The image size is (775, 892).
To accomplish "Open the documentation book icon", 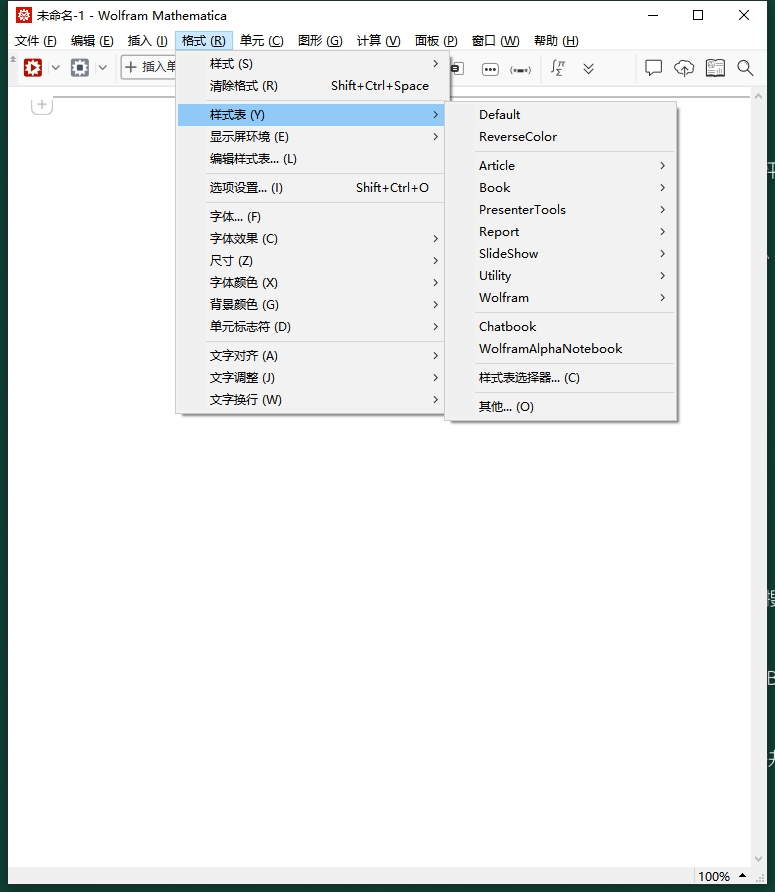I will coord(715,68).
